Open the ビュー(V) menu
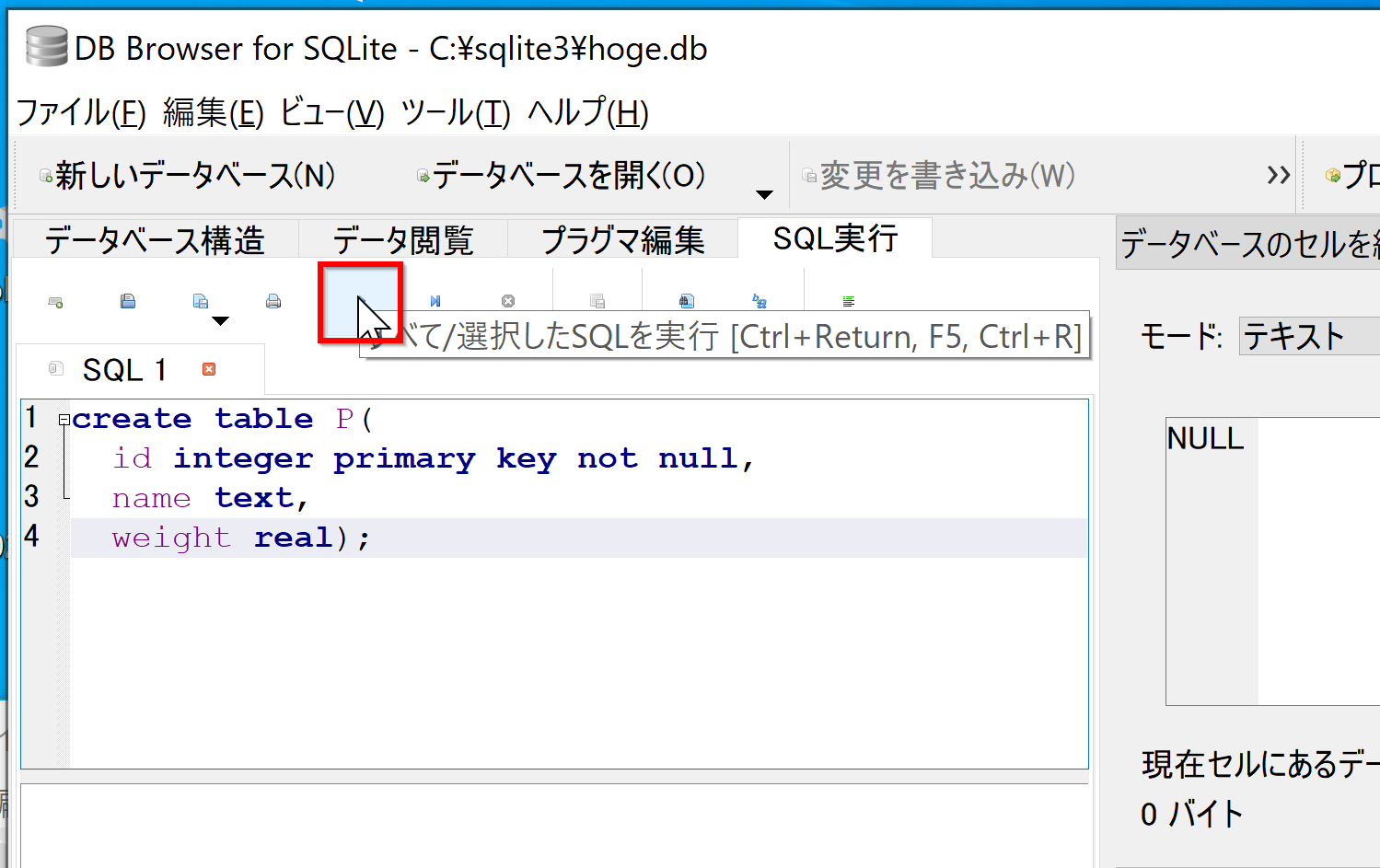The image size is (1380, 868). [331, 113]
